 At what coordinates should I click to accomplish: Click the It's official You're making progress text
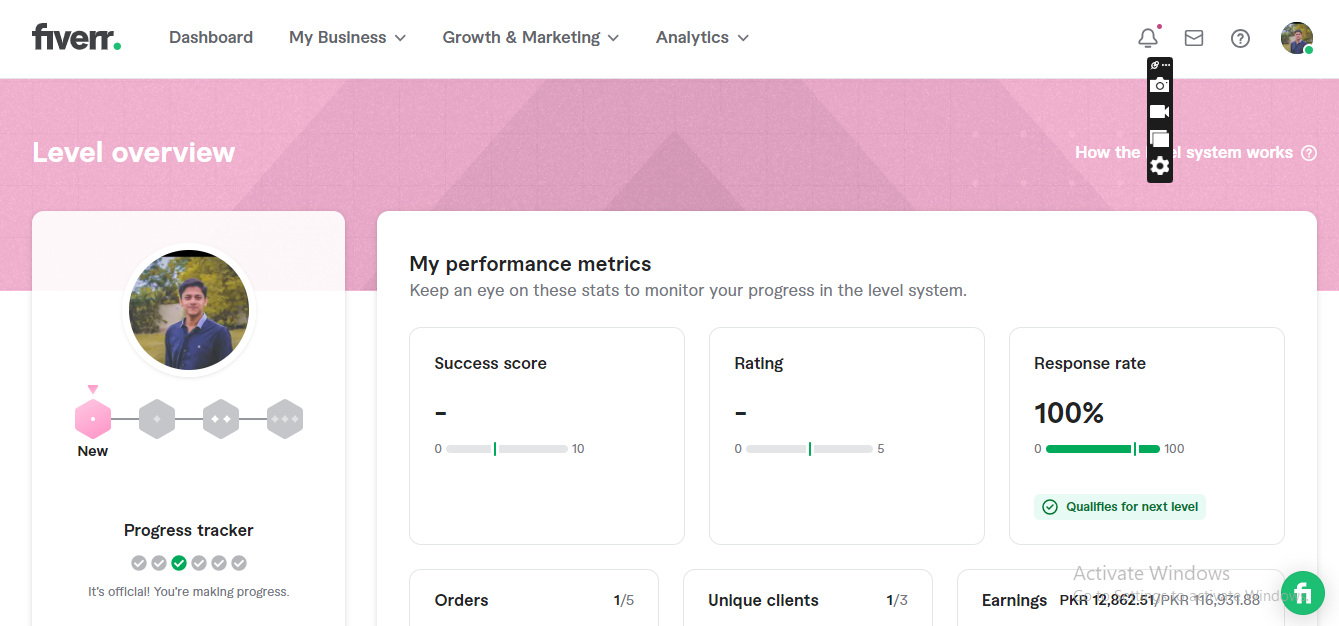click(x=188, y=591)
